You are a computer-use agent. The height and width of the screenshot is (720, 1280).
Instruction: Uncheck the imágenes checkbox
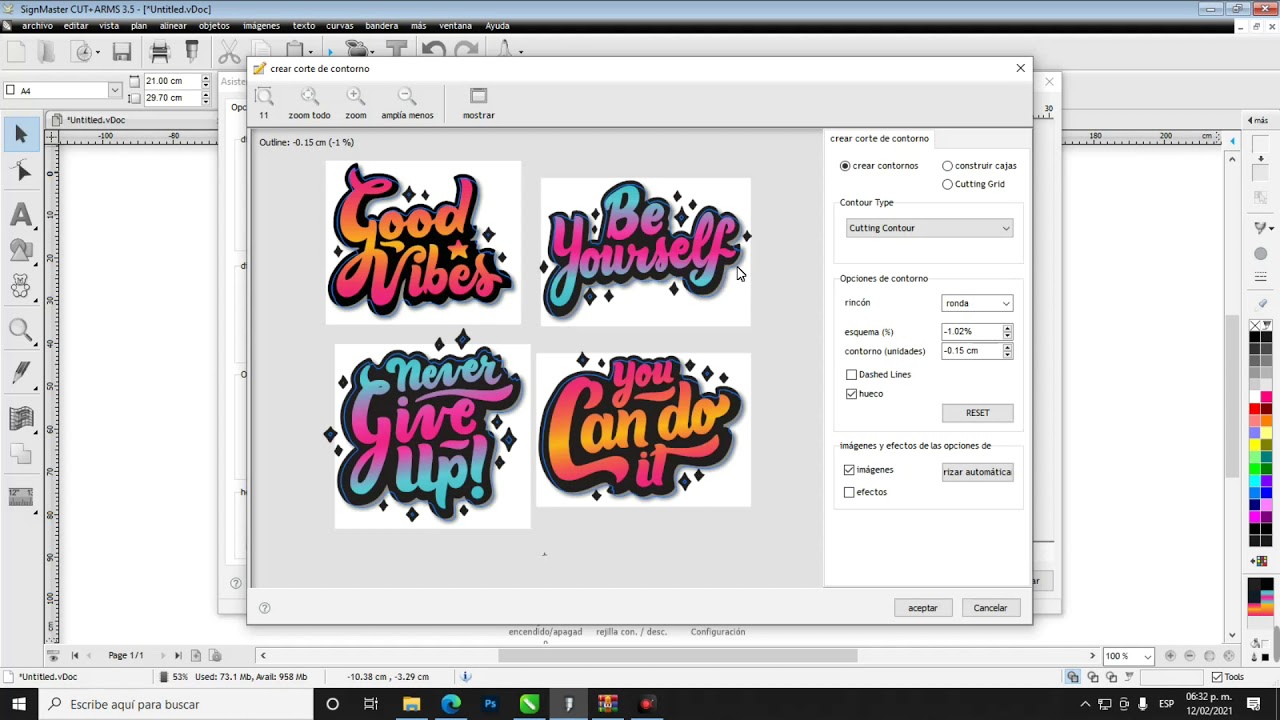849,470
